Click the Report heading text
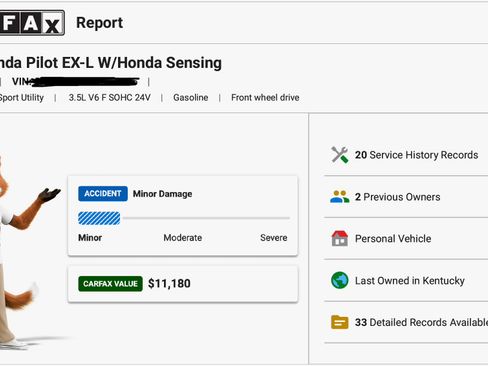Screen dimensions: 488x366 (x=99, y=23)
